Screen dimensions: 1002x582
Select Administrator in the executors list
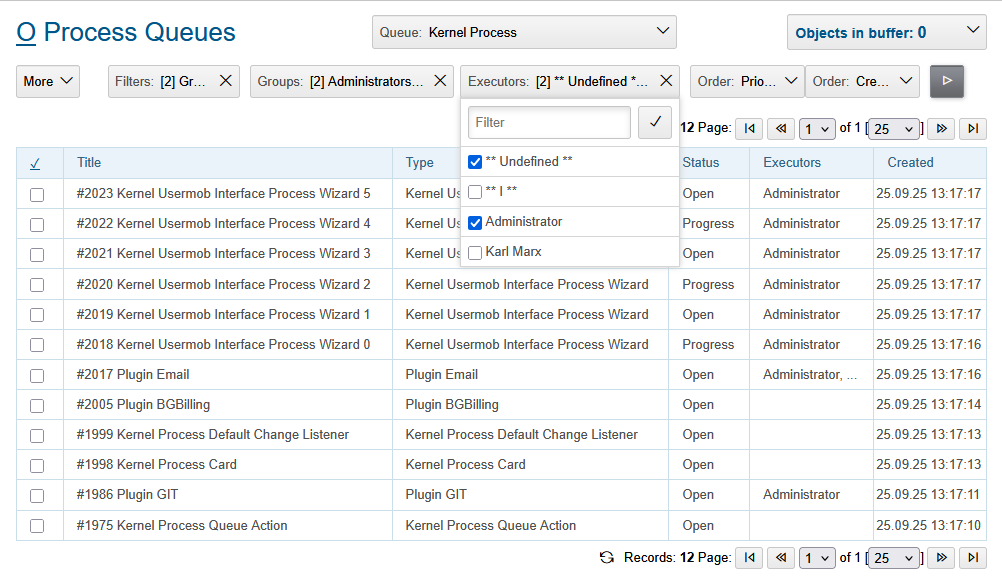[x=475, y=222]
